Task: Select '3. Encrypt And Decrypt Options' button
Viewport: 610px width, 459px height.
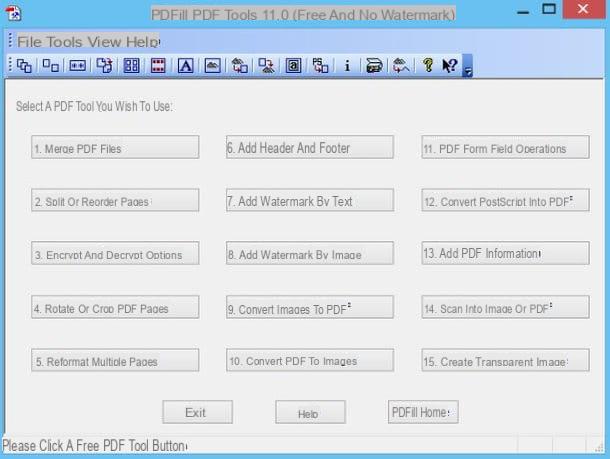Action: click(x=115, y=253)
